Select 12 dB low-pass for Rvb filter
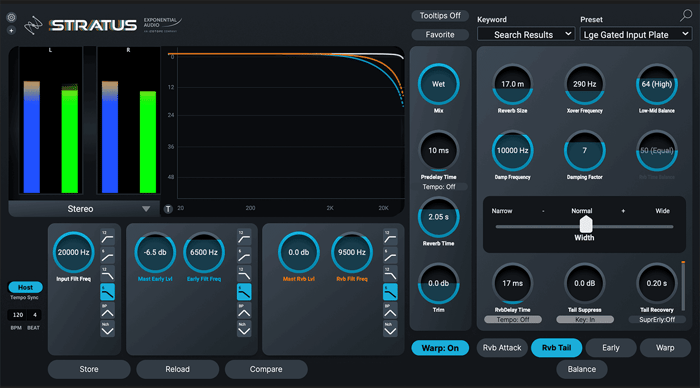The height and width of the screenshot is (388, 700). [x=390, y=274]
